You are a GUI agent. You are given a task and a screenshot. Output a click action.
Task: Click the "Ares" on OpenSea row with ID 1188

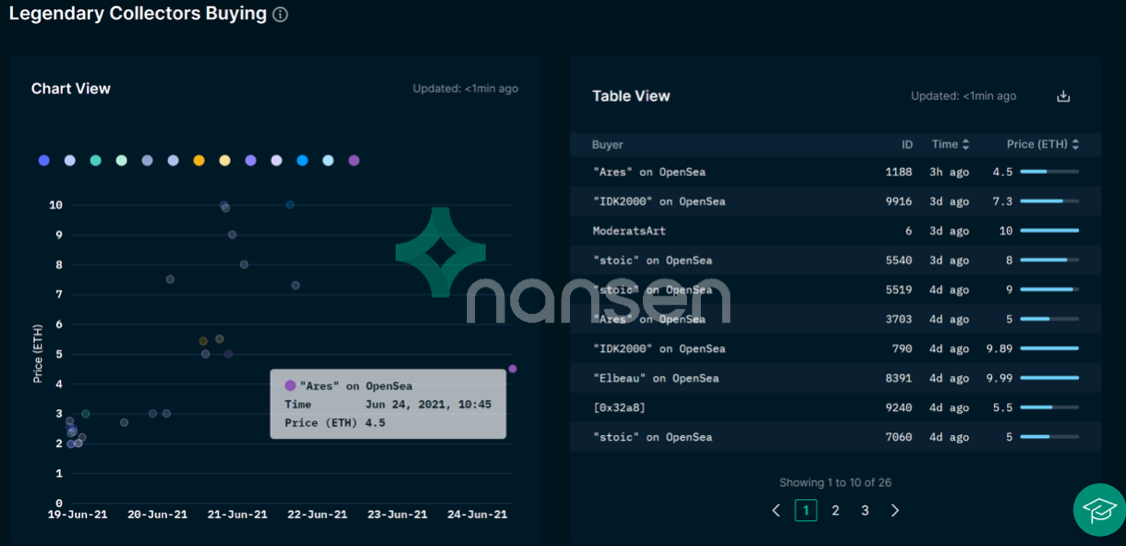coord(835,172)
